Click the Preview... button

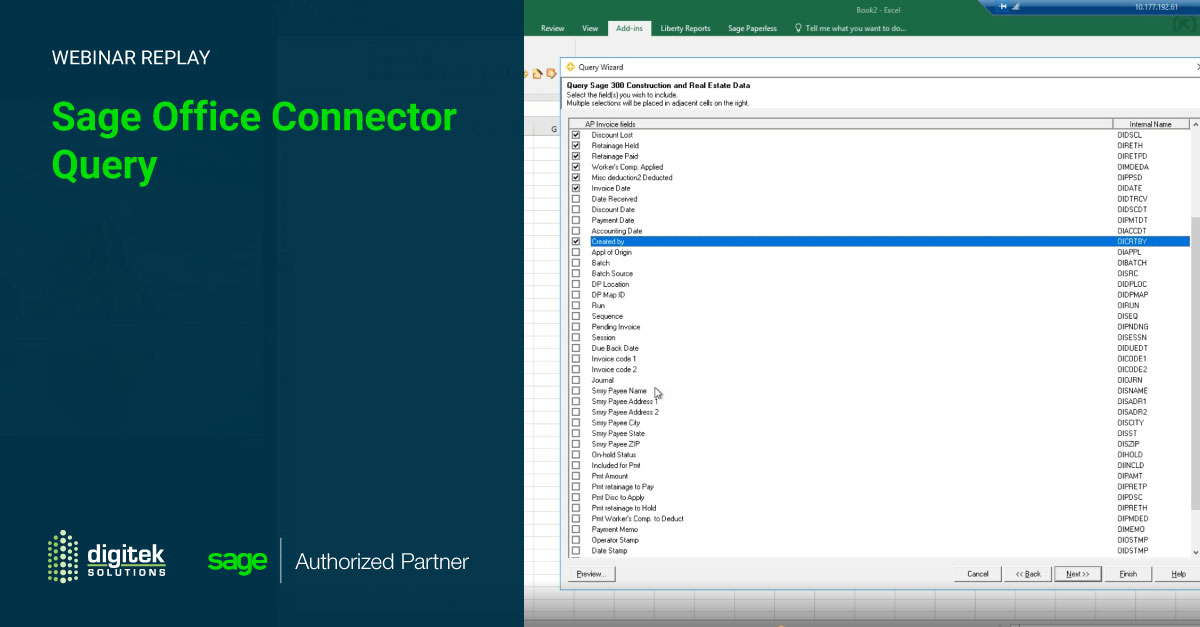(x=592, y=574)
